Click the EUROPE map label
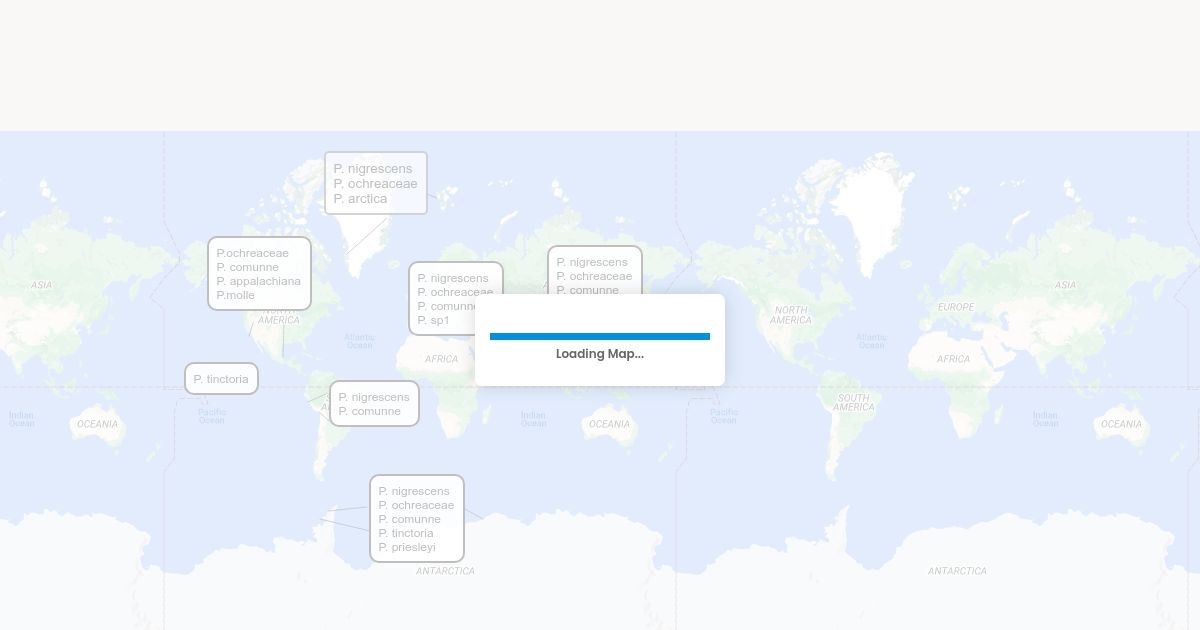Screen dimensions: 1200x630 [x=955, y=307]
